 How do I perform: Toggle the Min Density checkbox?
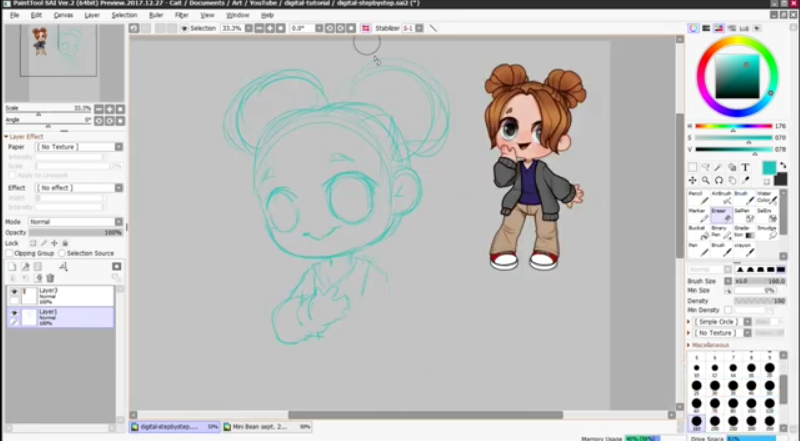coord(728,310)
